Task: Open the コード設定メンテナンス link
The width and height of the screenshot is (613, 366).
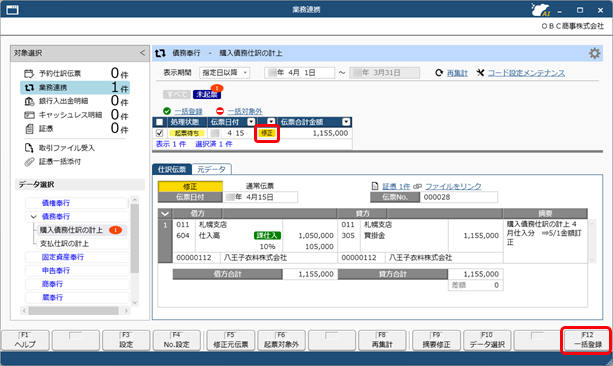Action: (526, 73)
